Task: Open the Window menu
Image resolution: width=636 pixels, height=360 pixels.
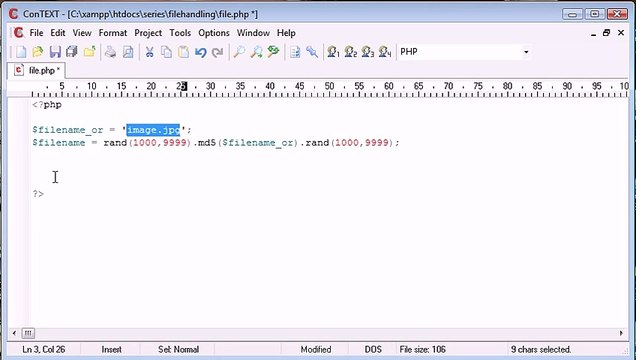Action: pyautogui.click(x=253, y=33)
